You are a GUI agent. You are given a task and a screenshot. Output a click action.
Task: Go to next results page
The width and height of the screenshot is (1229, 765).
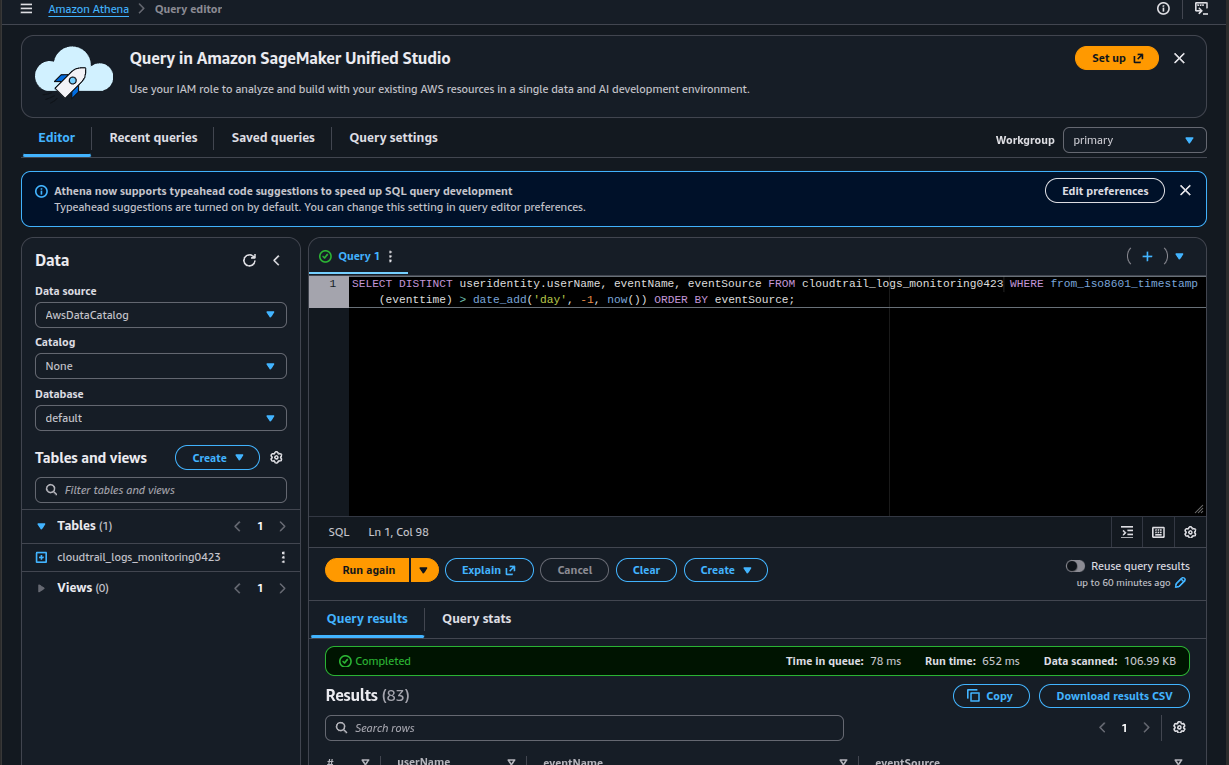(1146, 728)
